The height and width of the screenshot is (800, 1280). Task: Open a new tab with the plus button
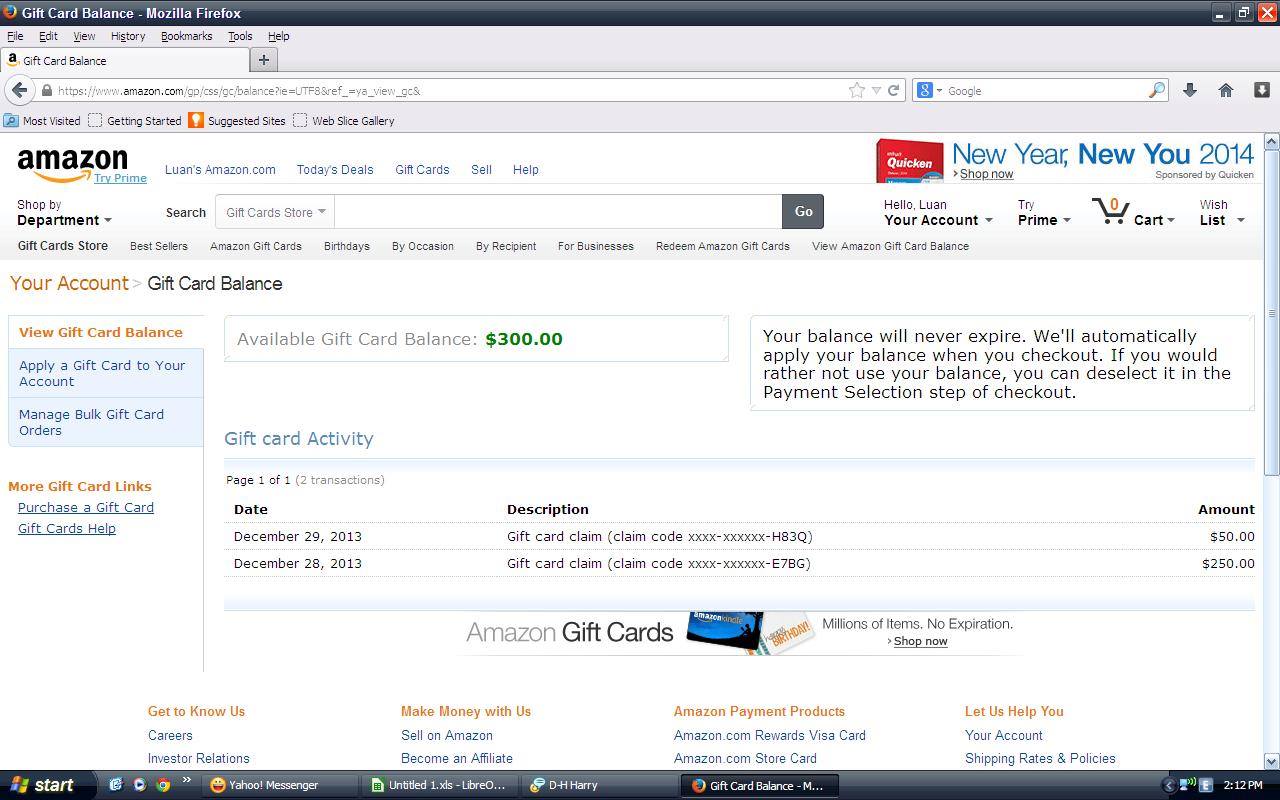tap(264, 60)
